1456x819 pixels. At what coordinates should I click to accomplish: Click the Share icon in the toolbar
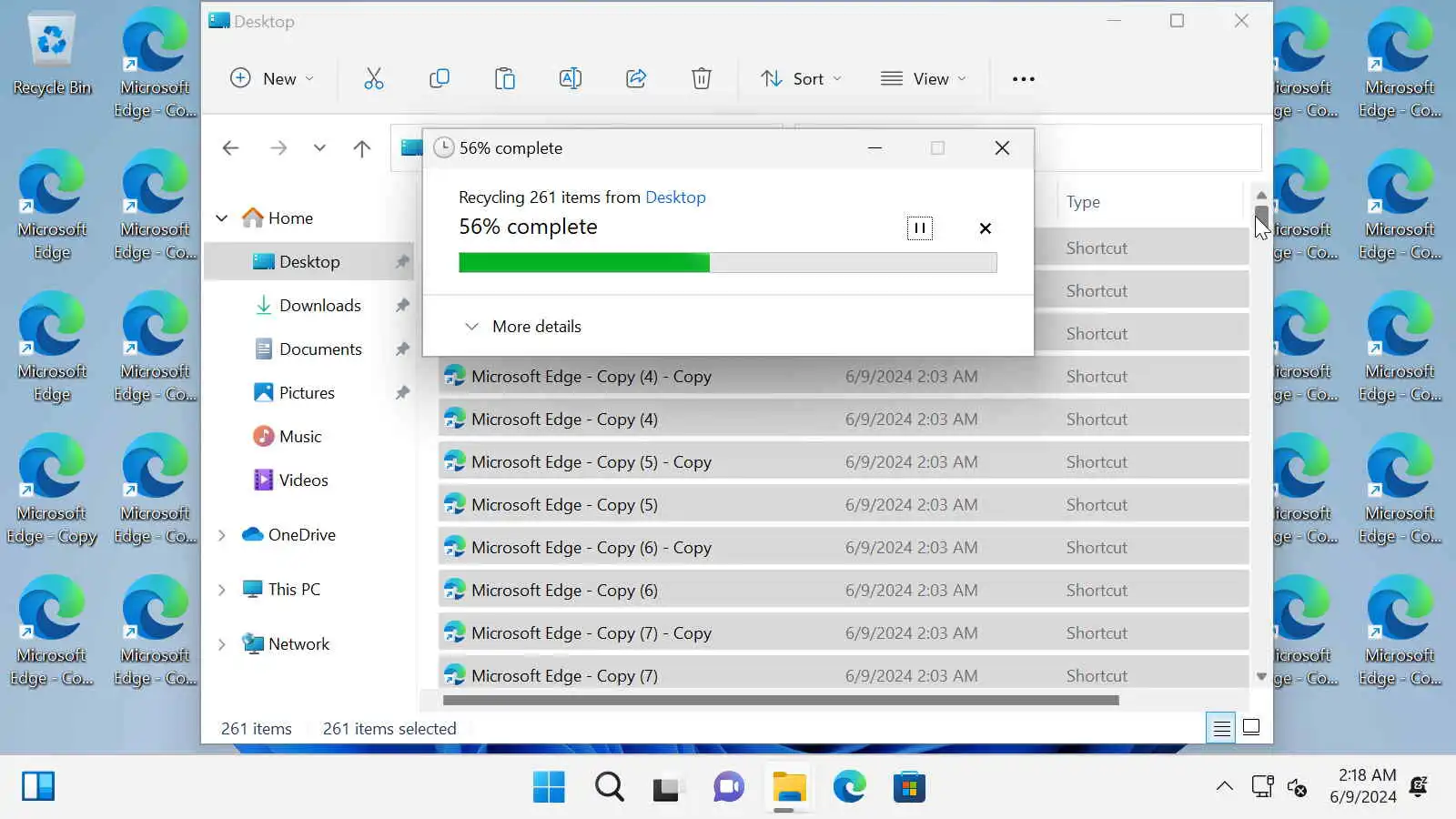tap(636, 79)
